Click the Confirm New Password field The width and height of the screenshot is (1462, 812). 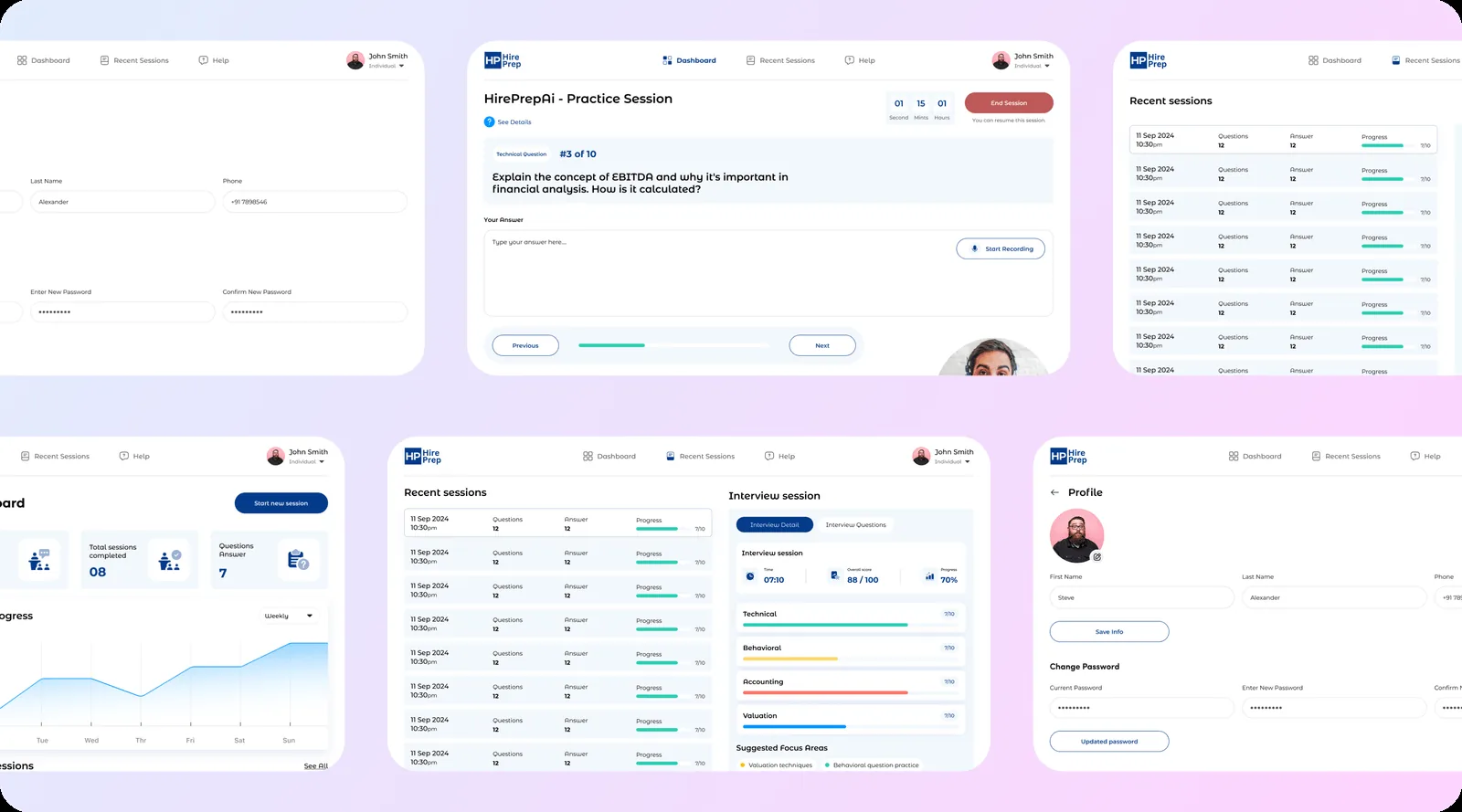(315, 312)
